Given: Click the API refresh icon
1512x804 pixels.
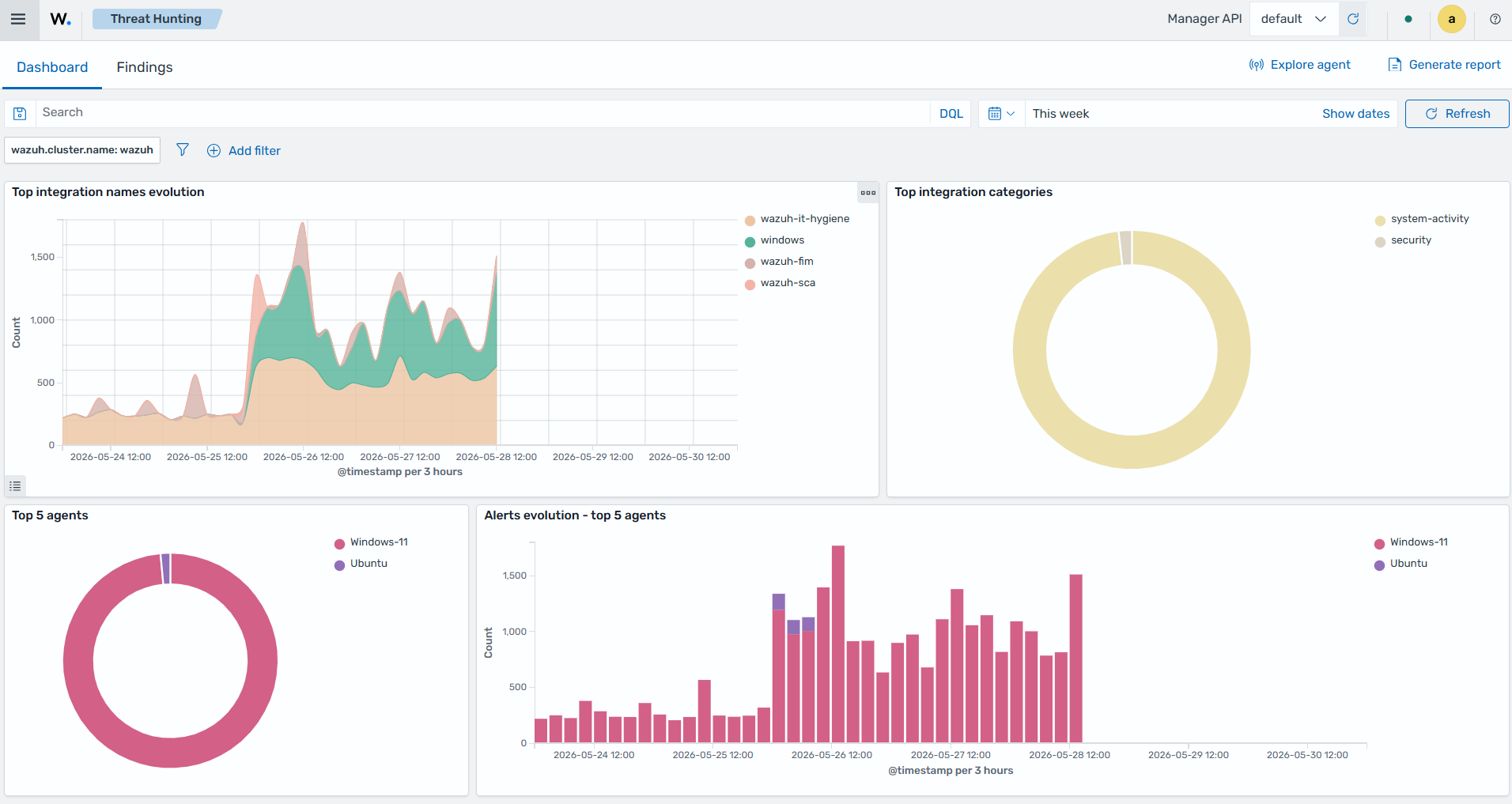Looking at the screenshot, I should [1353, 19].
